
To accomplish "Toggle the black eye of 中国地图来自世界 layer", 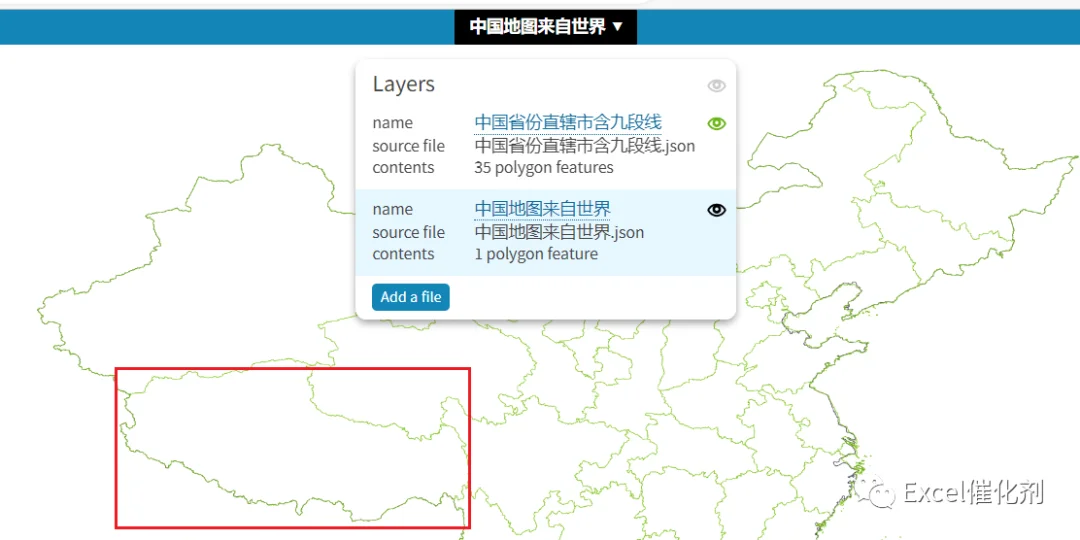I will 716,210.
